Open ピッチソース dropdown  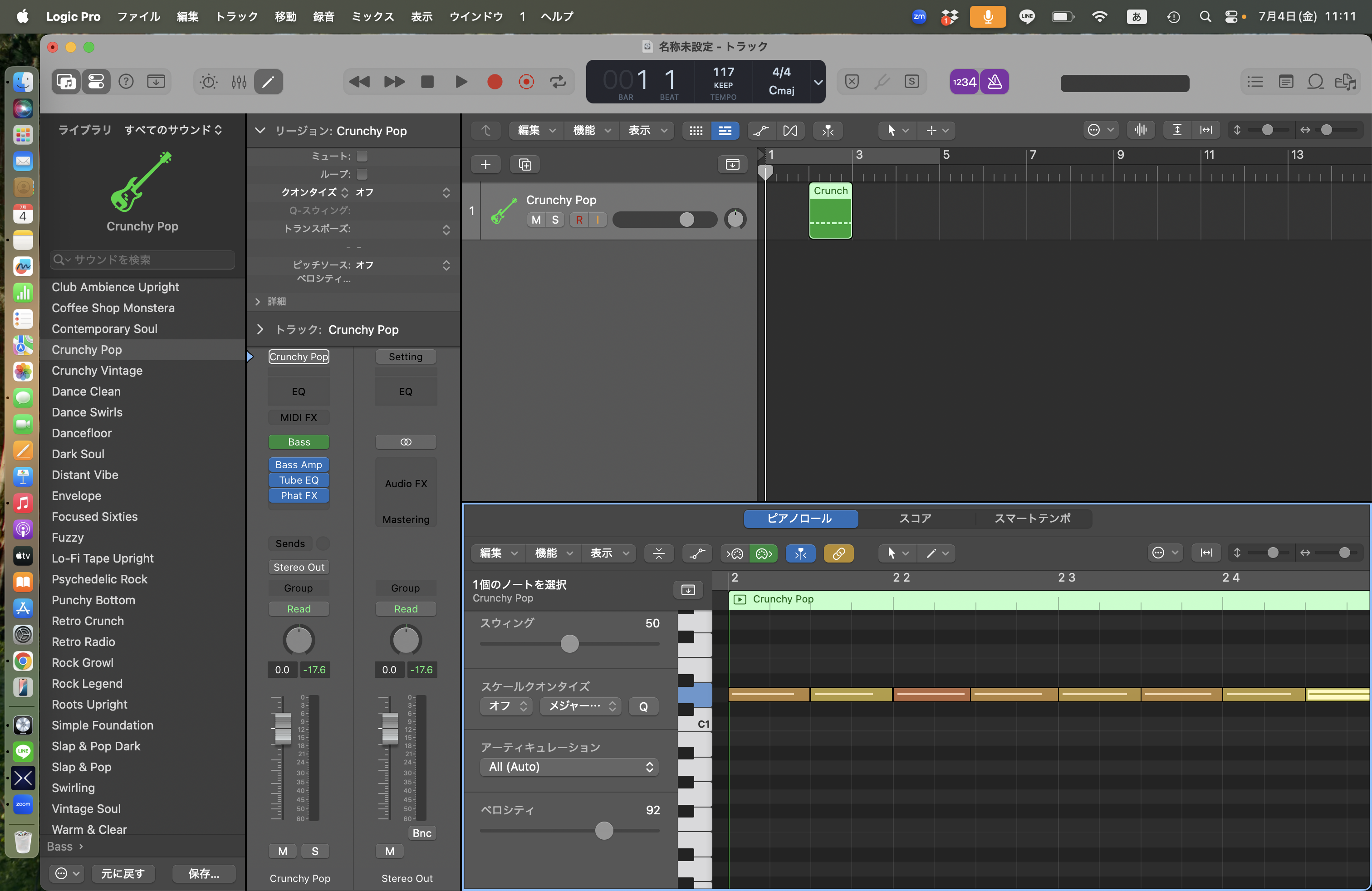tap(403, 265)
